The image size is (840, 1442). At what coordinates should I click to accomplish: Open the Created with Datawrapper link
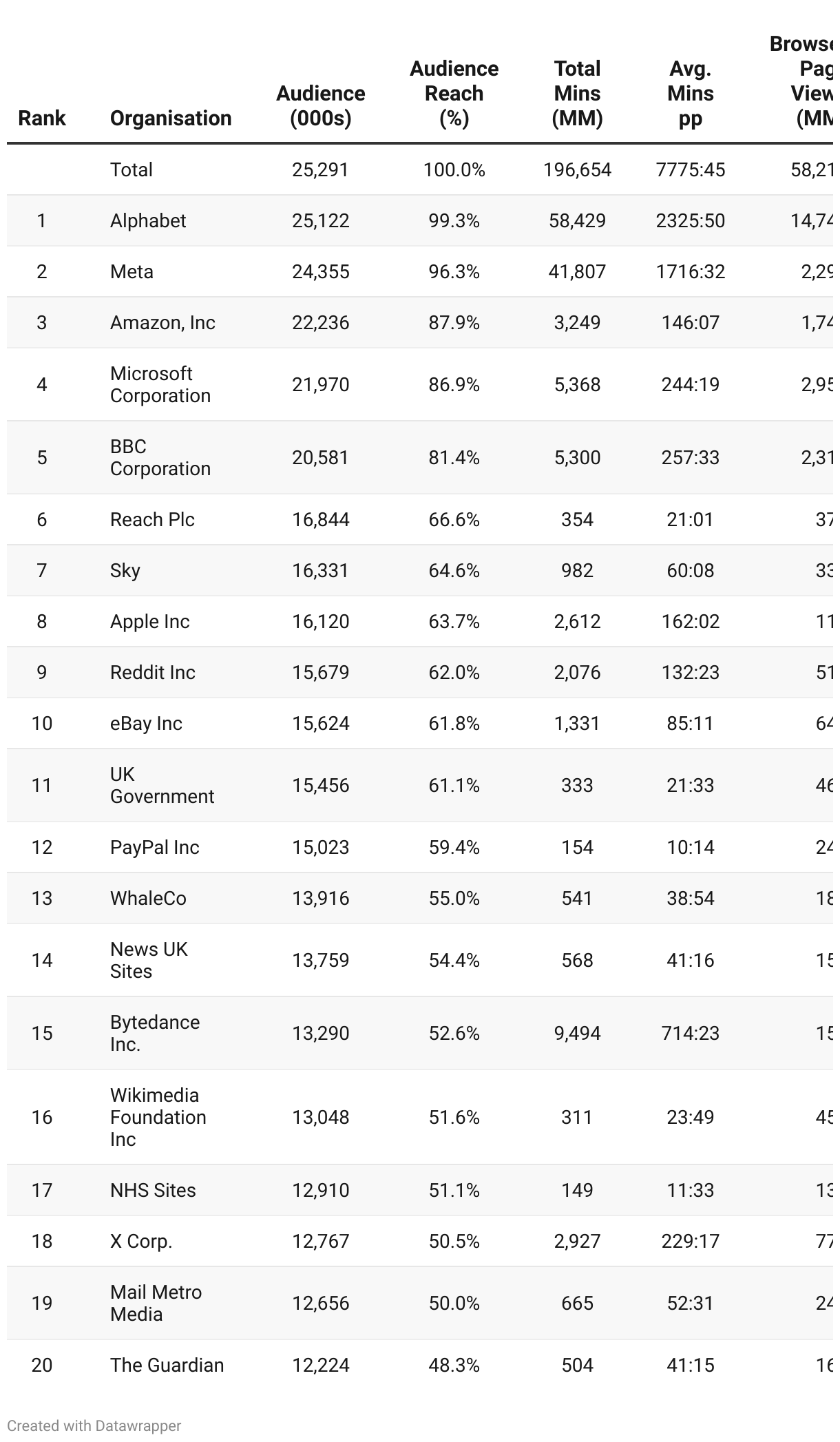[x=94, y=1425]
